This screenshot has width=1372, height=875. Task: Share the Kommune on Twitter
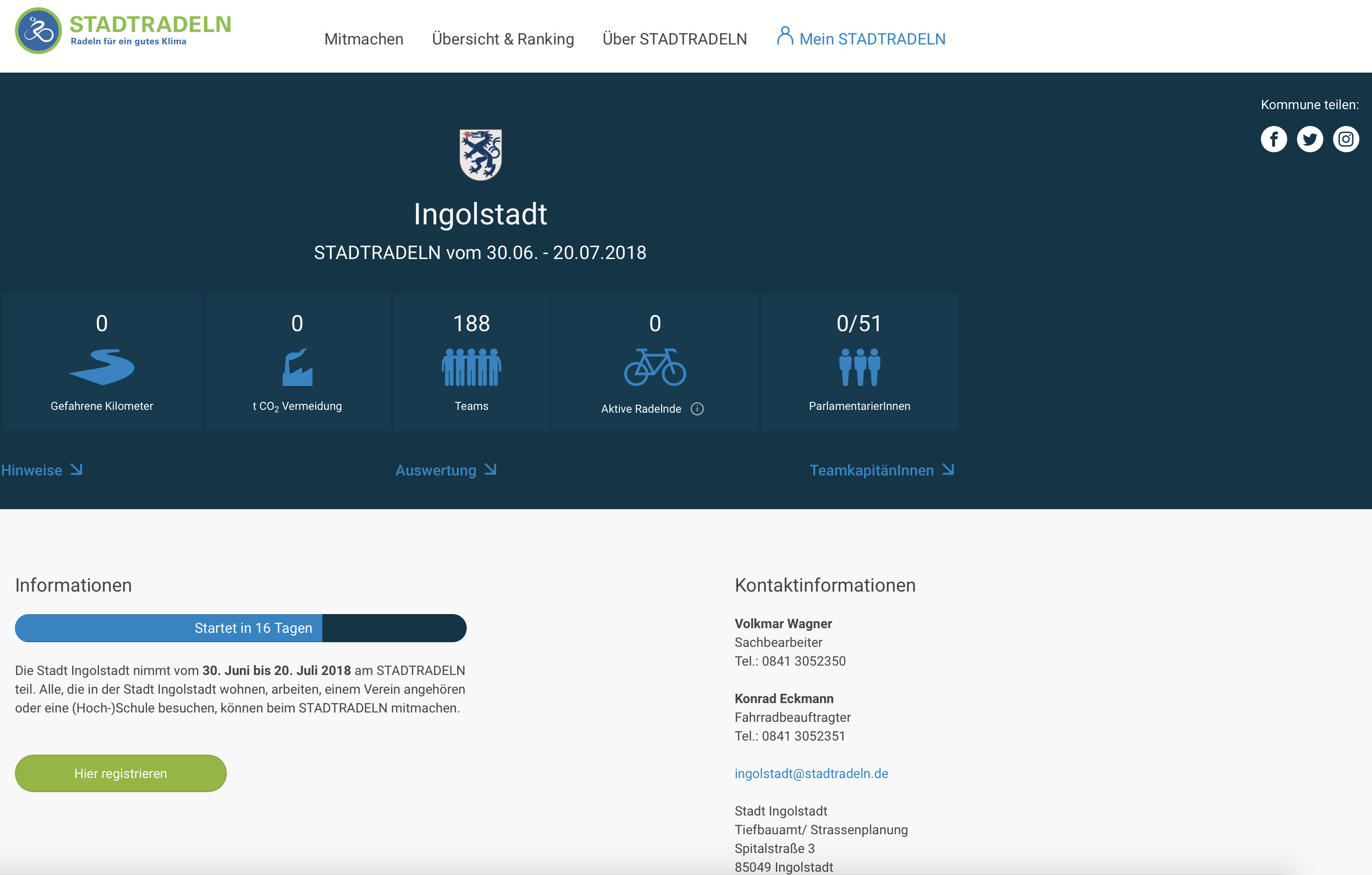click(x=1309, y=139)
